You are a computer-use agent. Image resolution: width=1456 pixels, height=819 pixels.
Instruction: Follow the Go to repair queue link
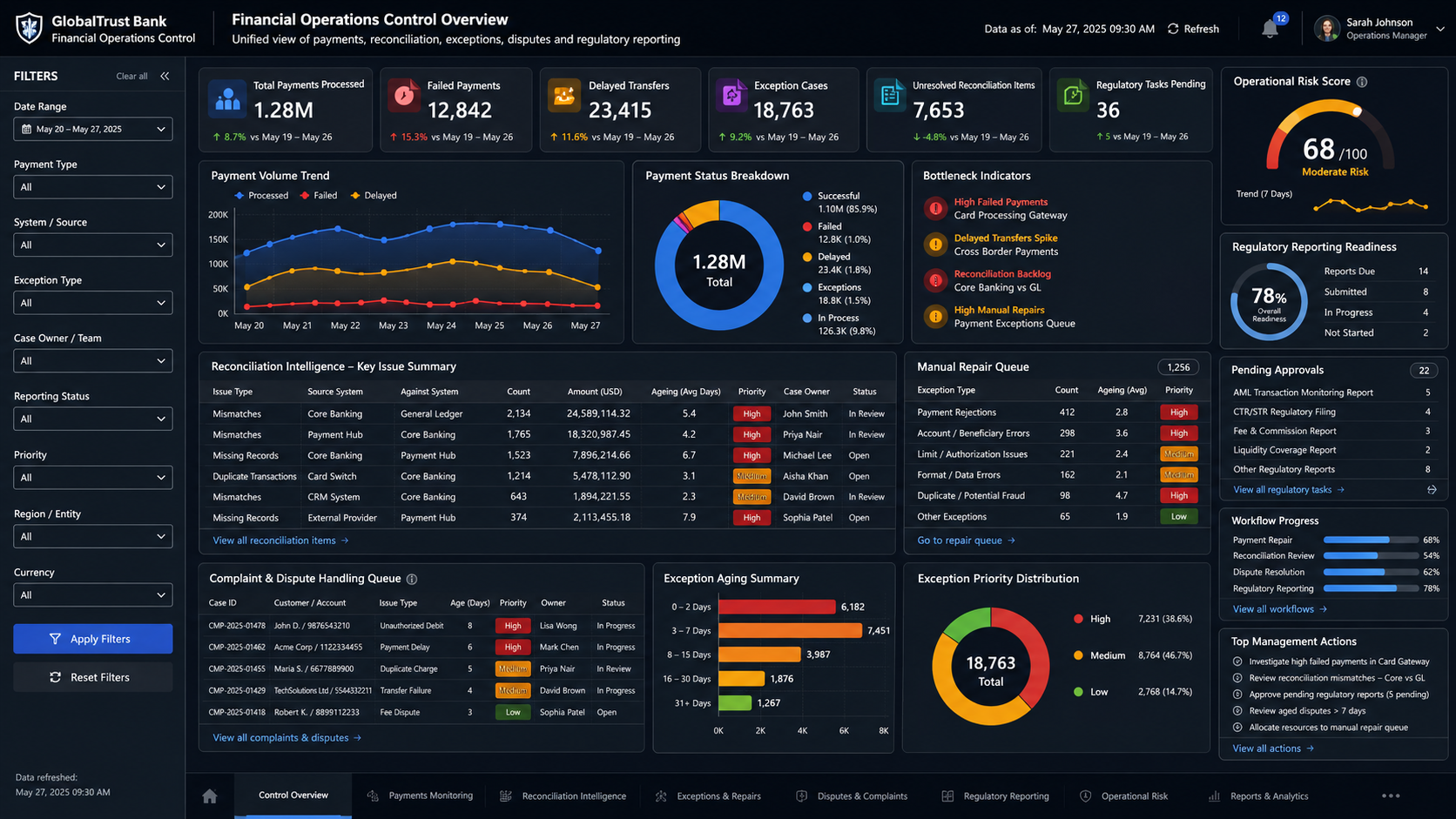tap(966, 540)
